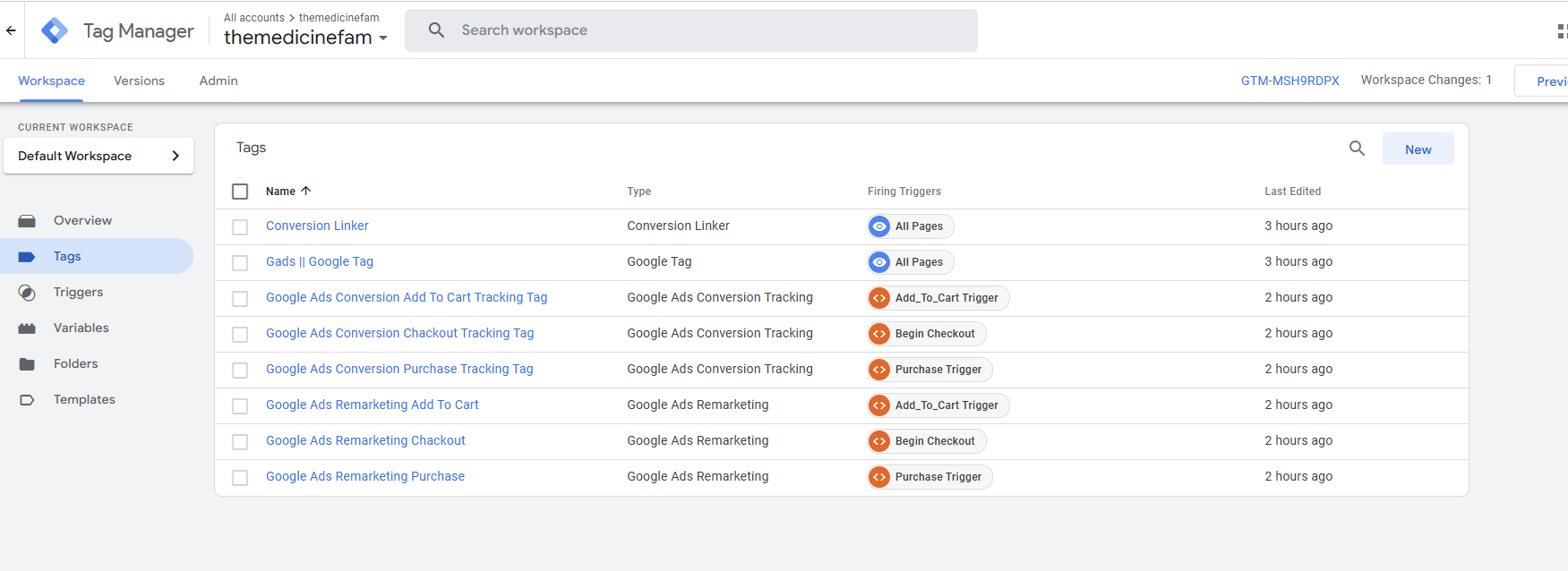Click the Overview briefcase icon in sidebar

[27, 221]
